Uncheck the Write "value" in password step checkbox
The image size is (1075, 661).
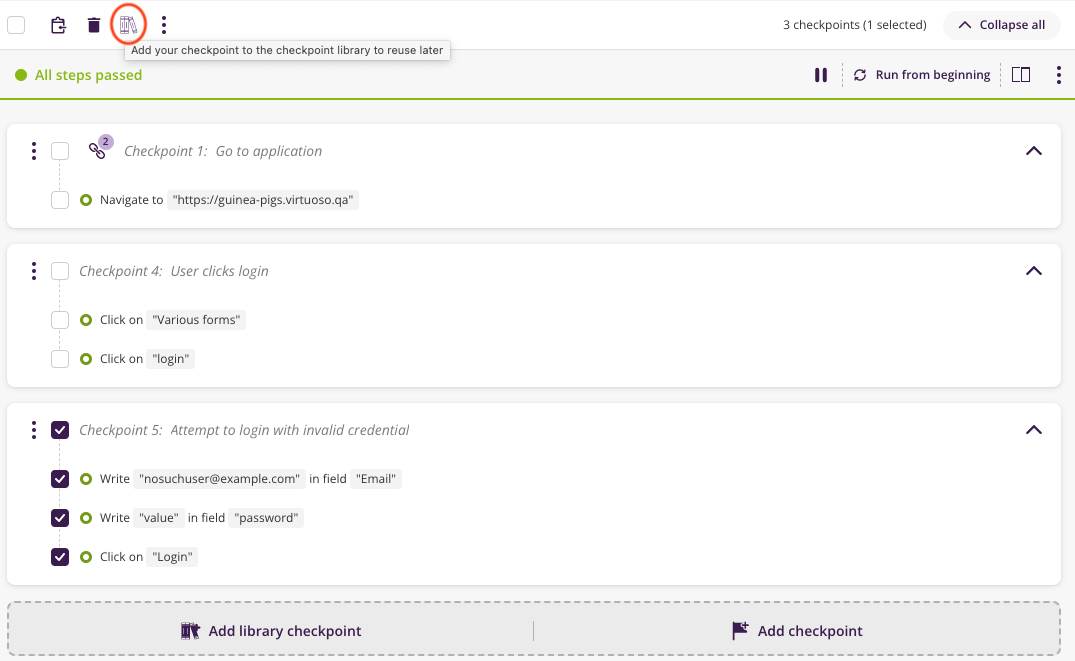point(60,518)
